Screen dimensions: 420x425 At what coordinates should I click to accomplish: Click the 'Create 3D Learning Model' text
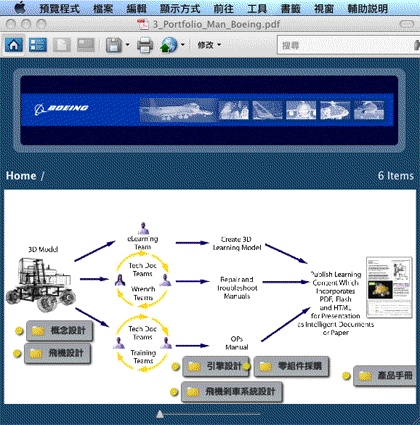237,243
